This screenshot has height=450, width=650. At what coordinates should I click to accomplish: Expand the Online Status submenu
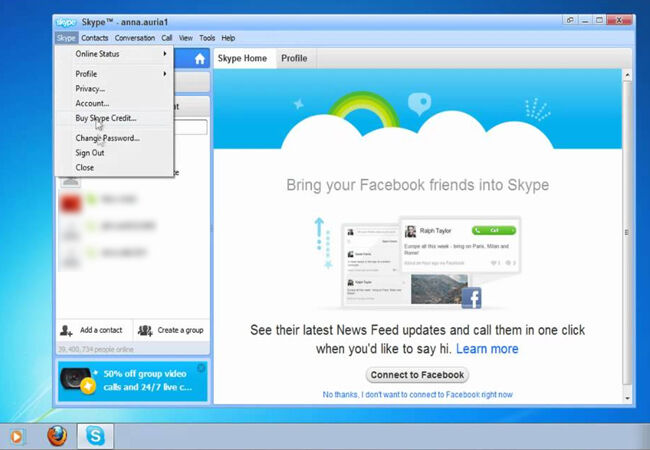[114, 54]
